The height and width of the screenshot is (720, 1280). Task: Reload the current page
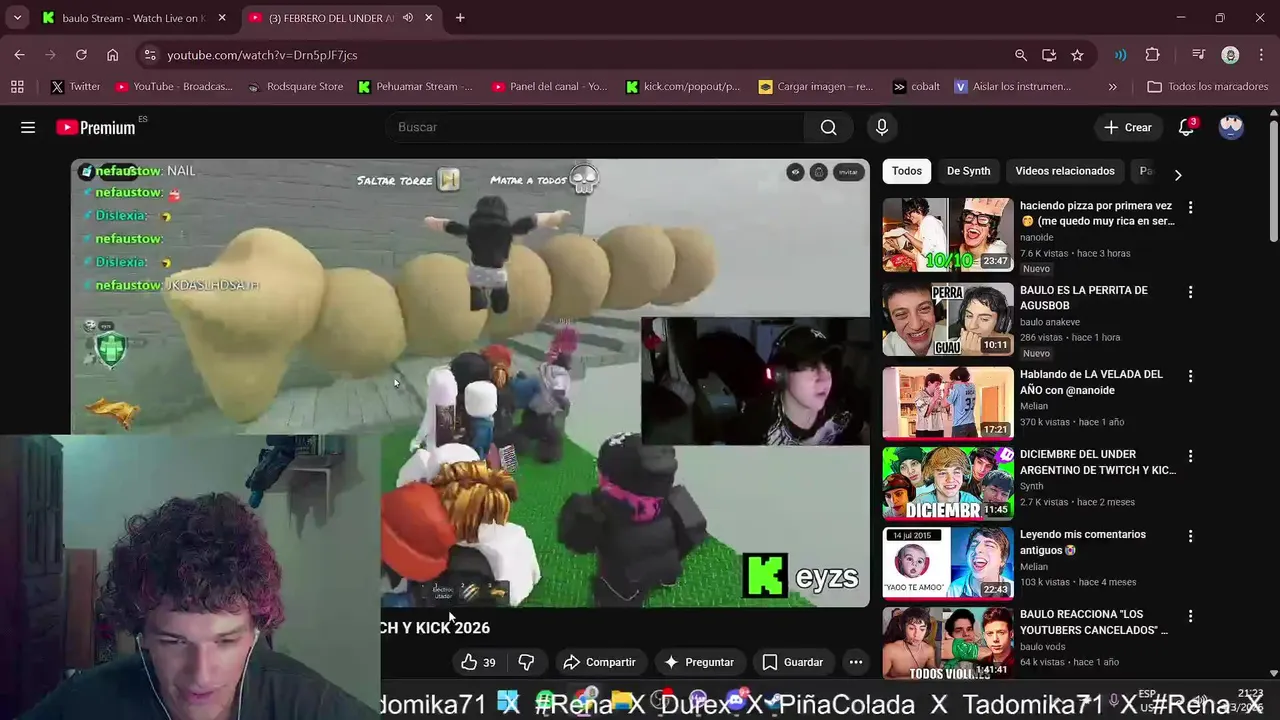(x=81, y=55)
